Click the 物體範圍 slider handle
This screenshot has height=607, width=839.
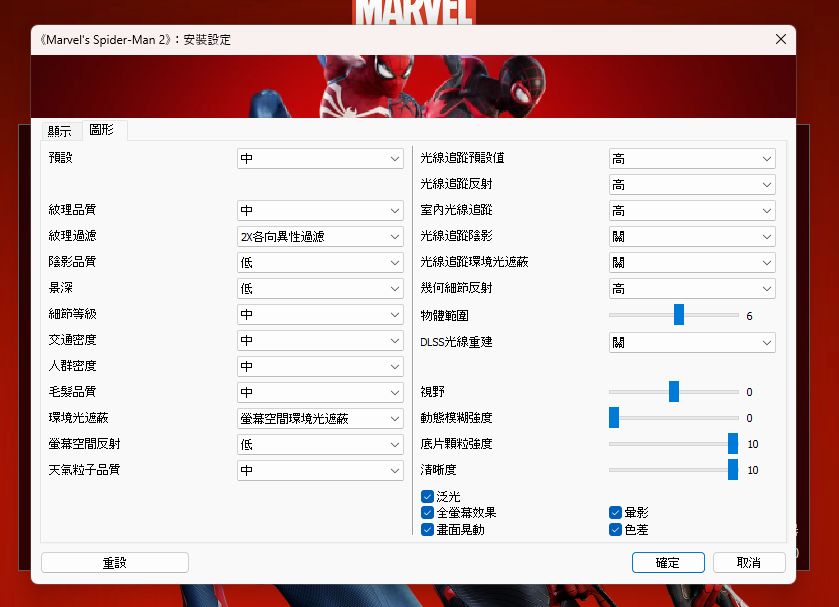click(x=678, y=315)
